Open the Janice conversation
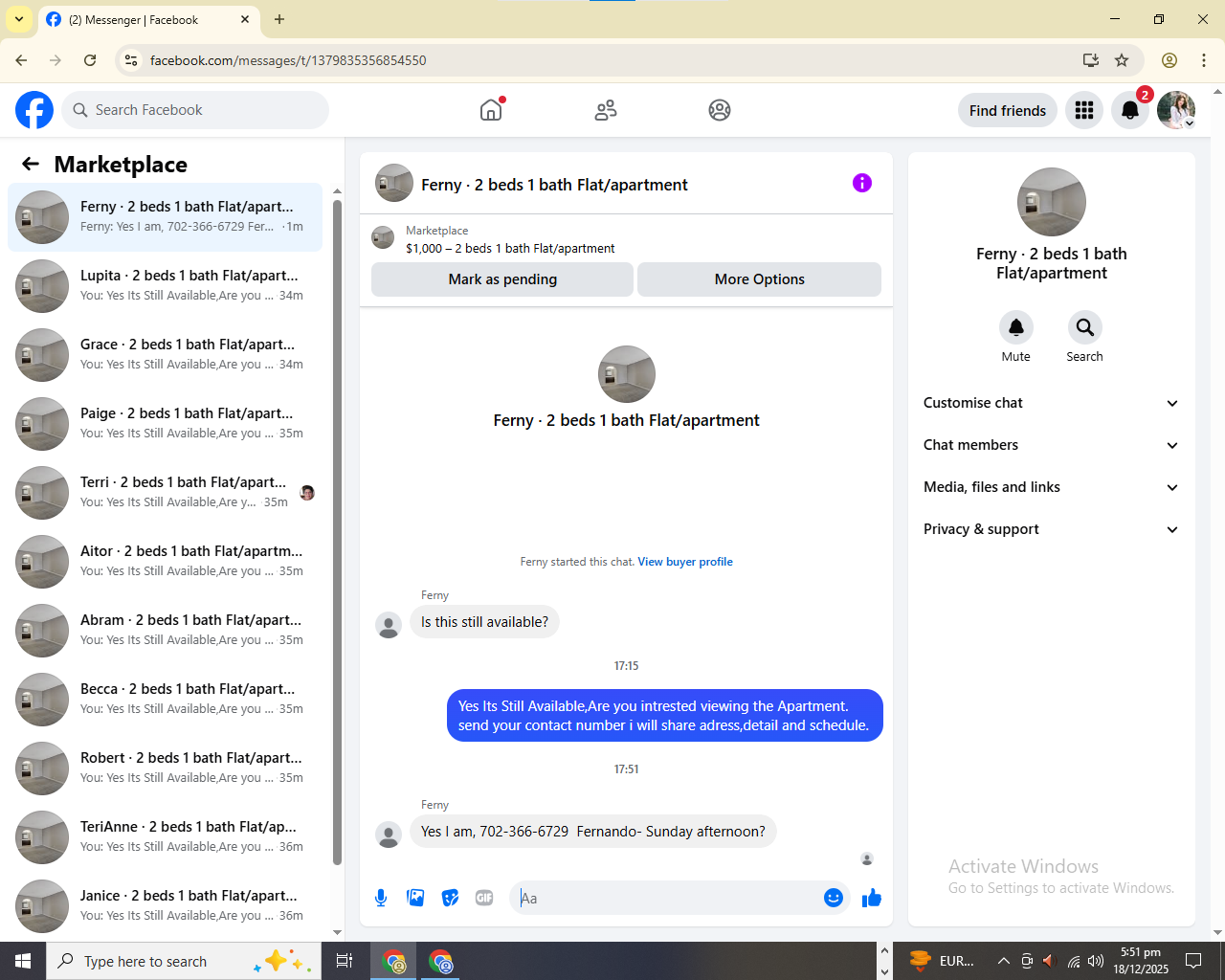Screen dimensions: 1225x980 click(x=166, y=906)
